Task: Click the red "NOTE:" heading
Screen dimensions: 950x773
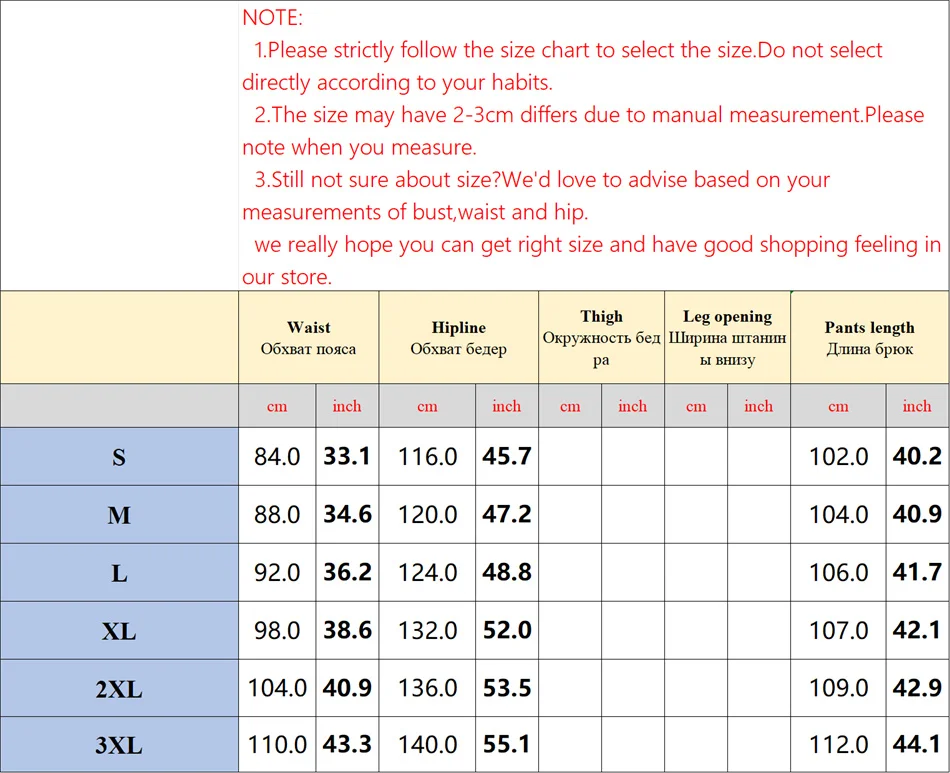Action: [x=272, y=18]
